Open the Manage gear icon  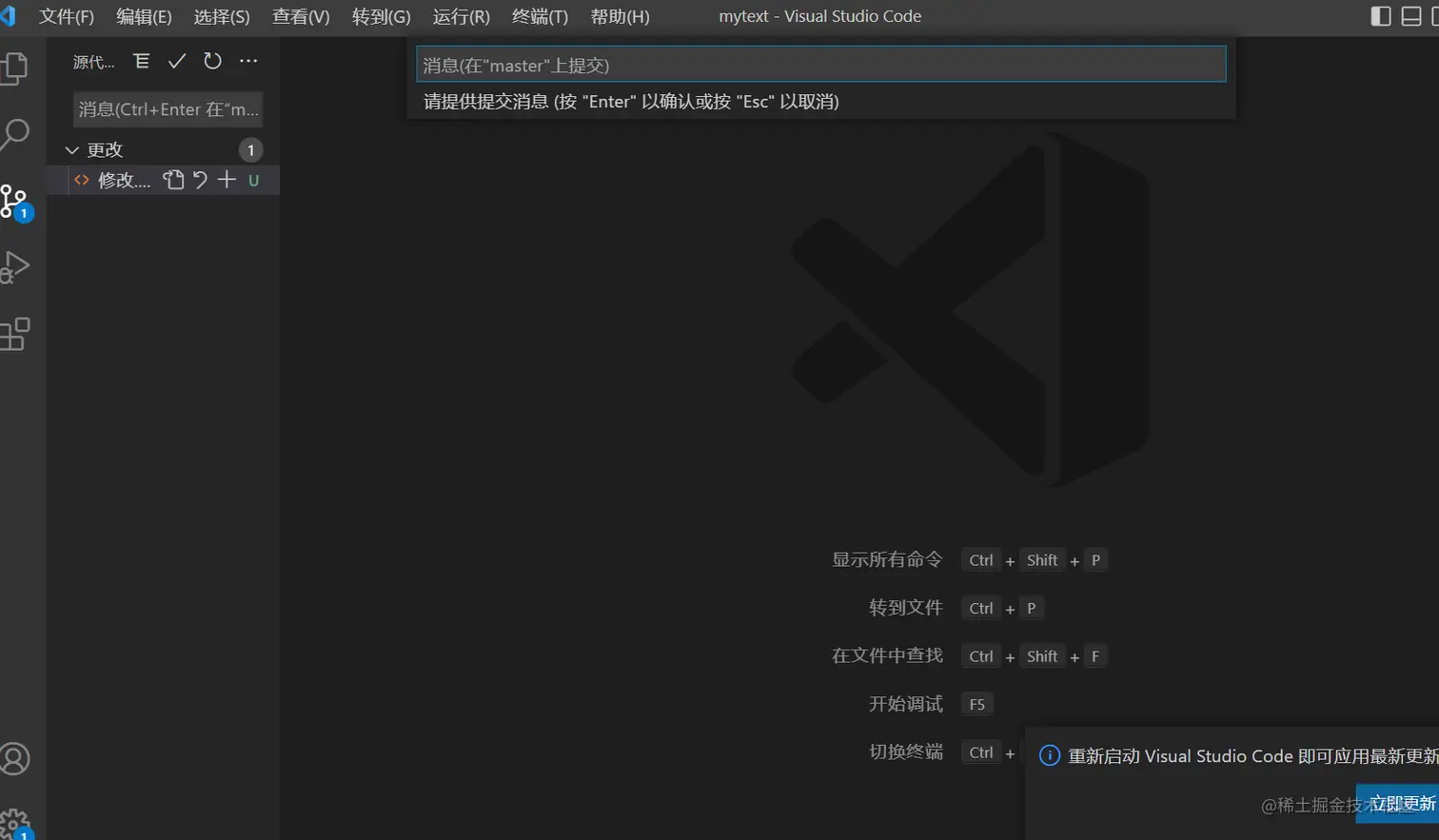pos(15,824)
